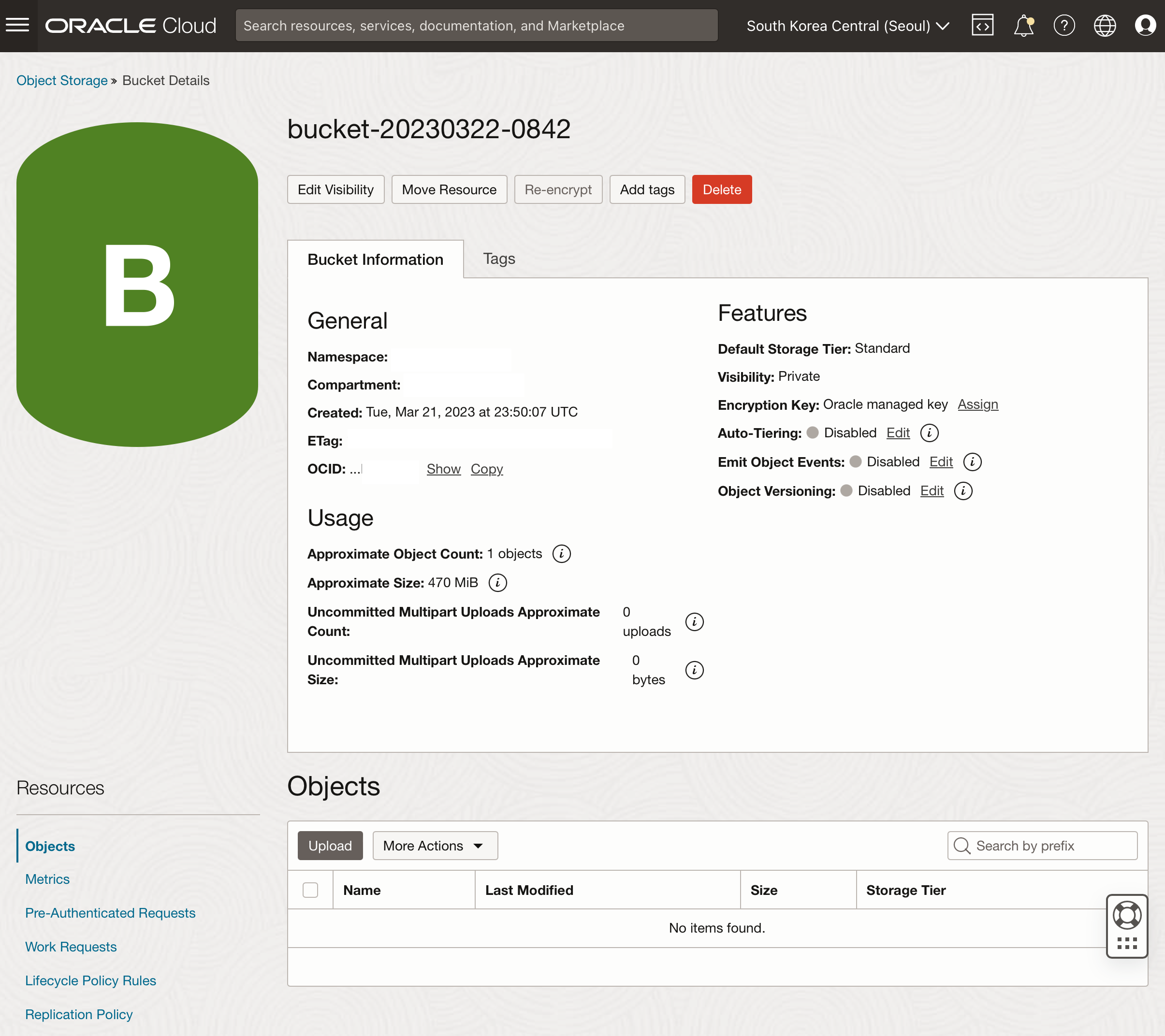Screen dimensions: 1165x1036
Task: Edit the Object Versioning setting
Action: pyautogui.click(x=932, y=491)
